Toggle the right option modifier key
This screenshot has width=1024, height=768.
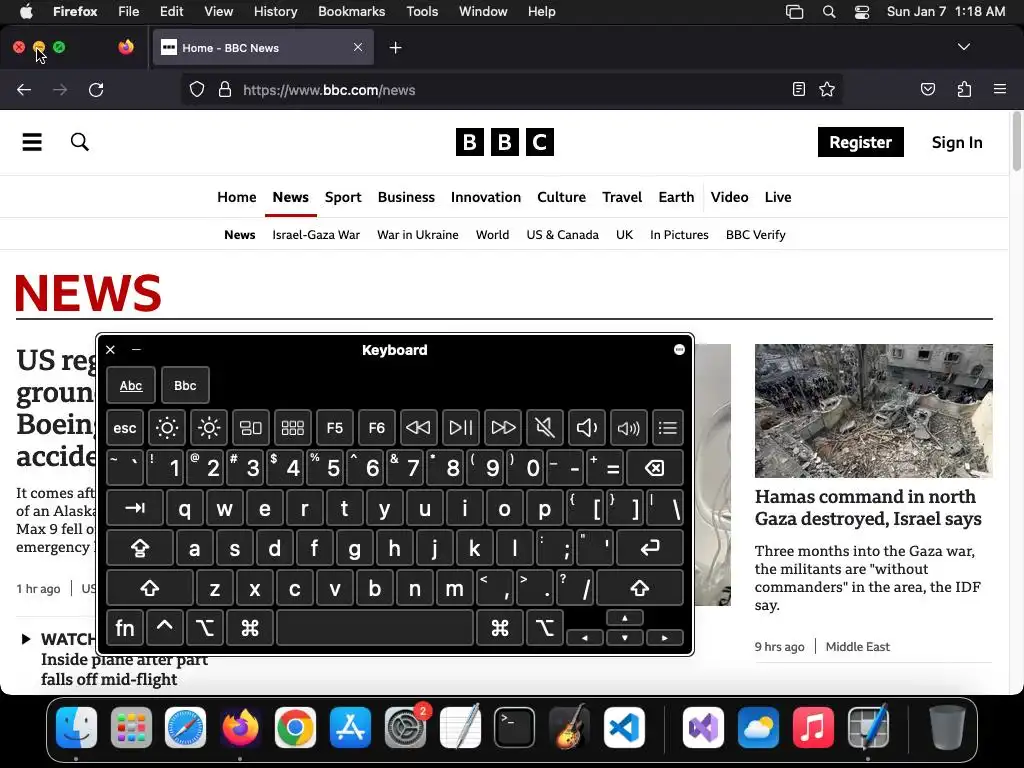(x=545, y=628)
